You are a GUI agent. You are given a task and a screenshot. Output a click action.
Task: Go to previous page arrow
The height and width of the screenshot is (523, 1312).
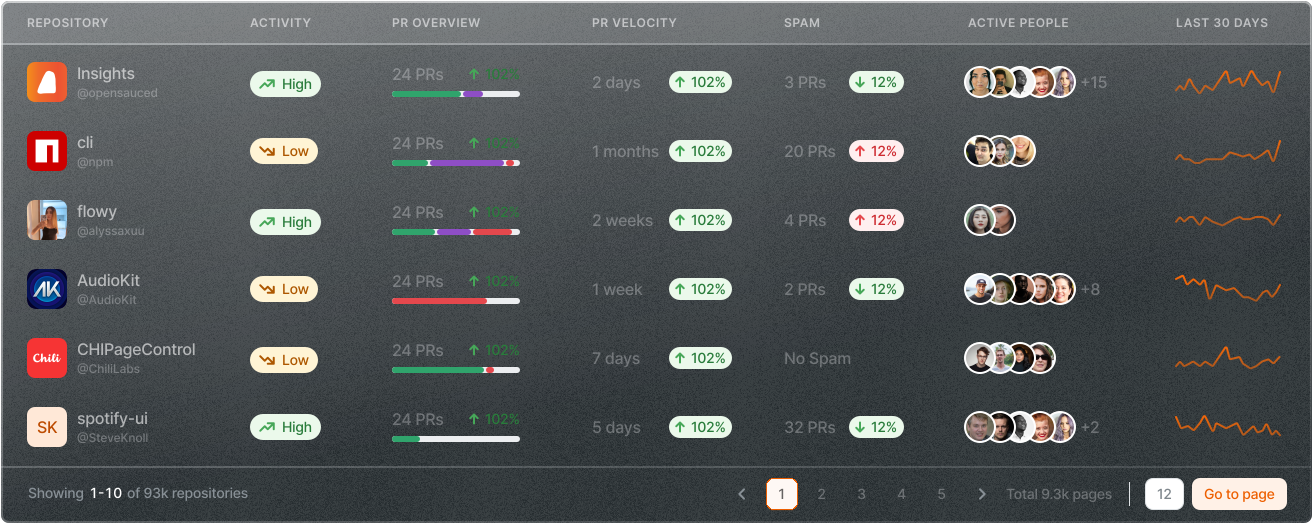(742, 494)
